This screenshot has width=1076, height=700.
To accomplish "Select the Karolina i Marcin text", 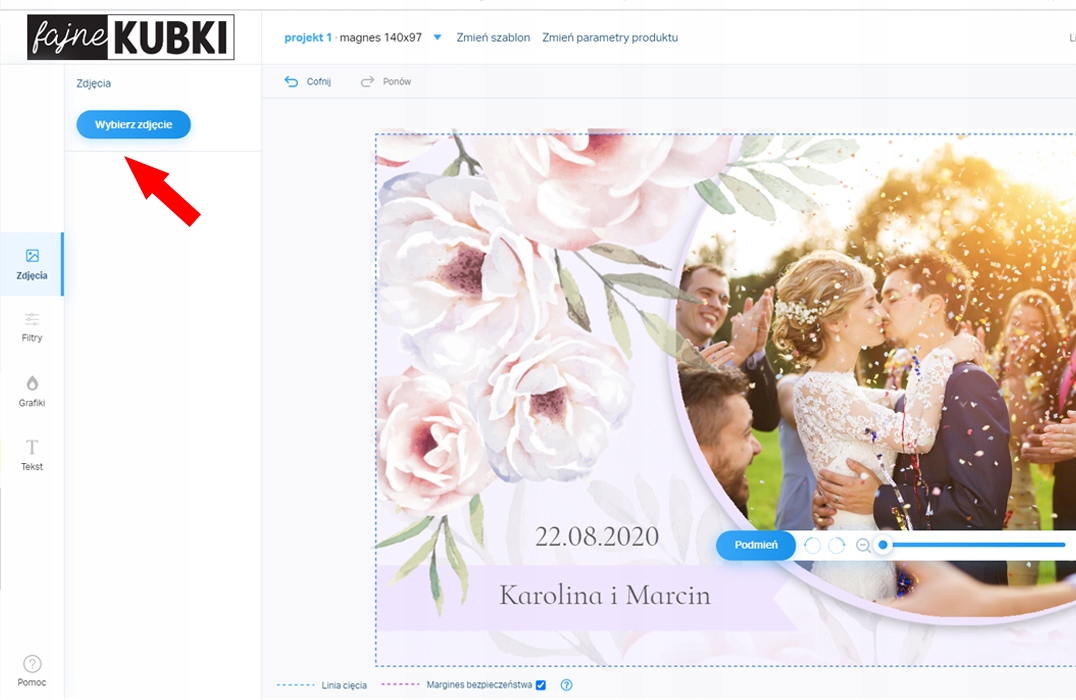I will click(605, 595).
